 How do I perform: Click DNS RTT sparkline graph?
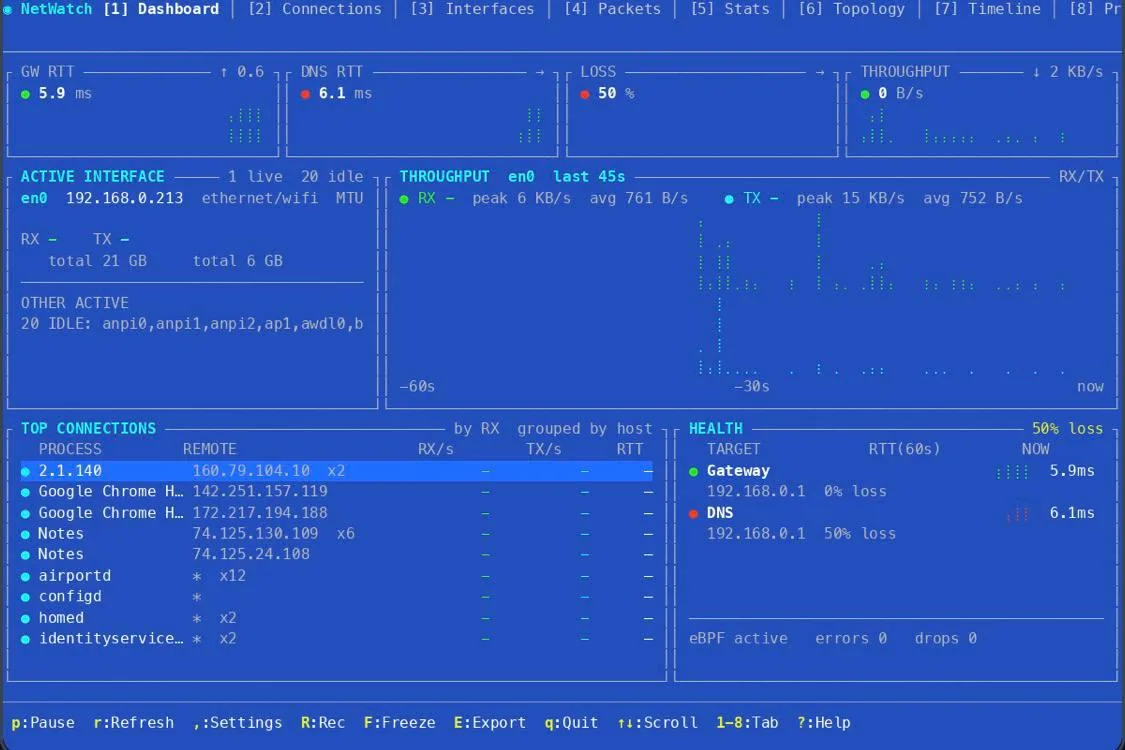tap(530, 126)
